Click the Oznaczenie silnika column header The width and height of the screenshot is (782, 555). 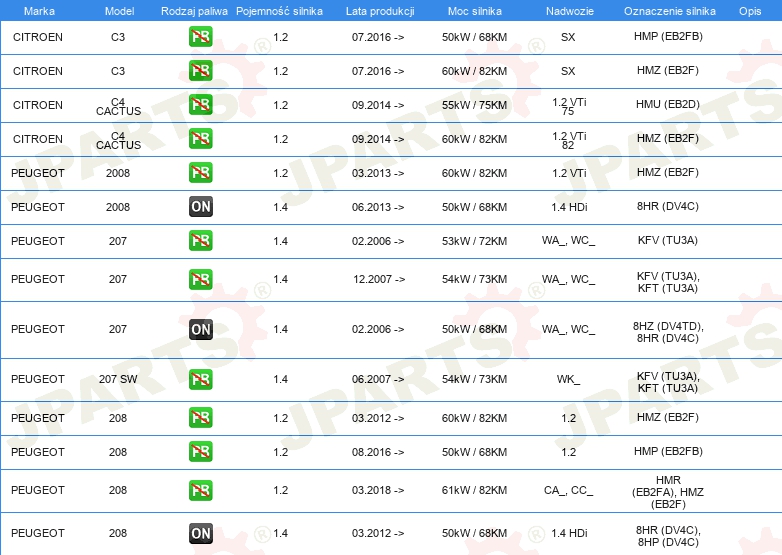coord(669,10)
